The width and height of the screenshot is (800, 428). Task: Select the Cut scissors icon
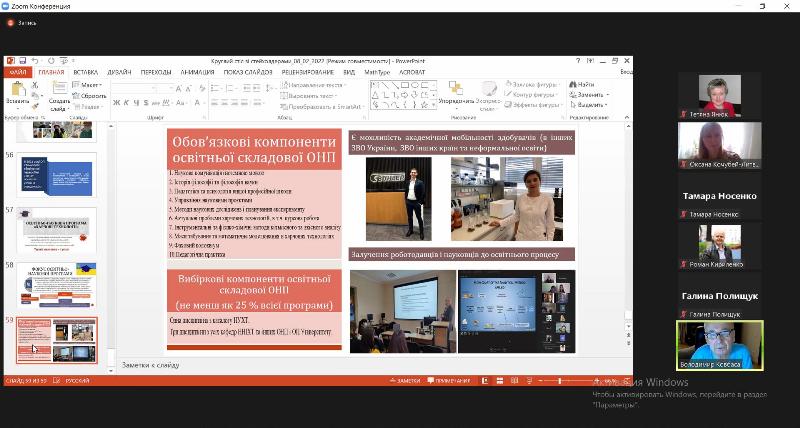[35, 84]
